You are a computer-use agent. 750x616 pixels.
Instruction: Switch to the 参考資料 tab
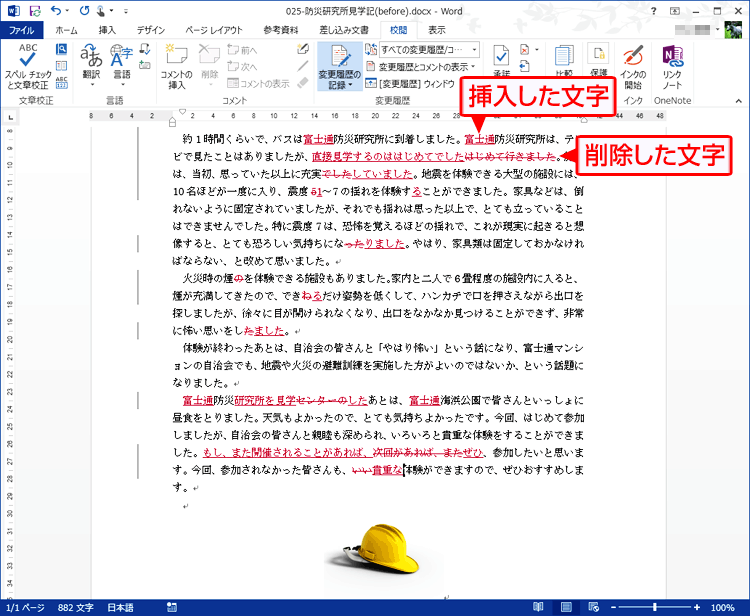[x=281, y=30]
